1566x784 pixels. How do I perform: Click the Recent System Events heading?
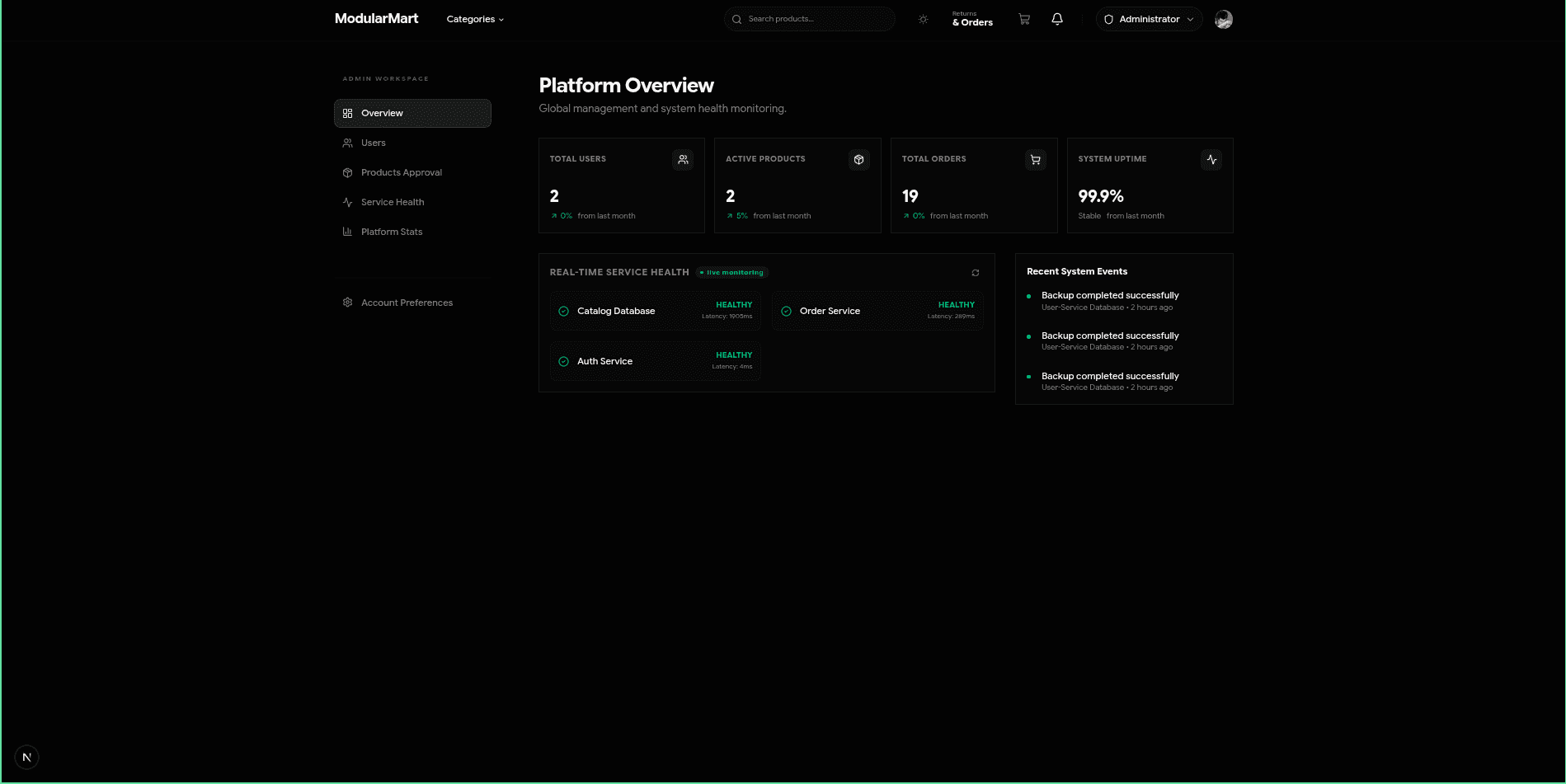point(1077,271)
